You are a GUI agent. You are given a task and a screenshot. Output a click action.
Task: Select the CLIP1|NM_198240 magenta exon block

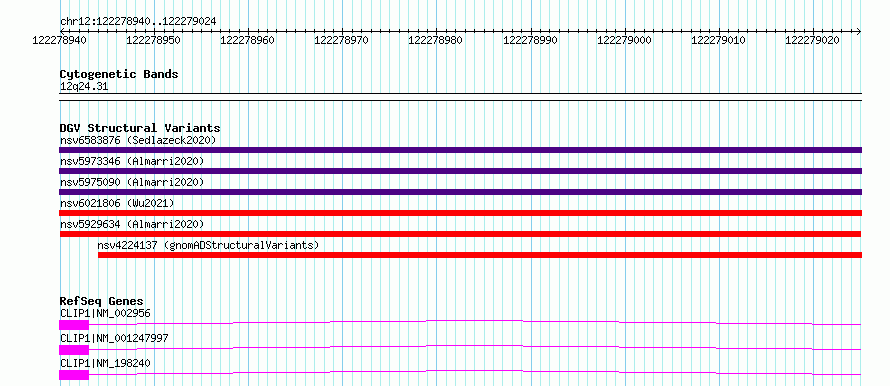pyautogui.click(x=74, y=375)
